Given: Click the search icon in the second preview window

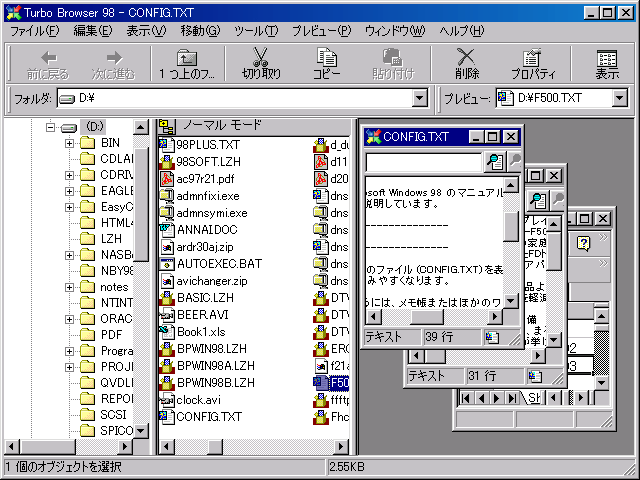Looking at the screenshot, I should click(538, 200).
